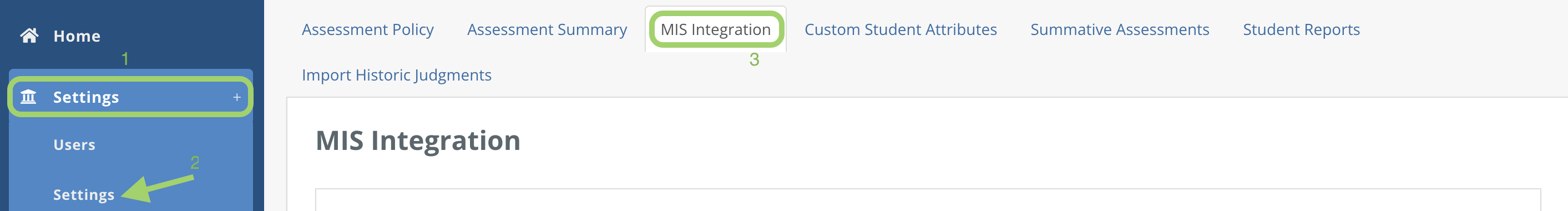Click the empty panel below the heading
This screenshot has height=211, width=1568.
click(x=928, y=200)
